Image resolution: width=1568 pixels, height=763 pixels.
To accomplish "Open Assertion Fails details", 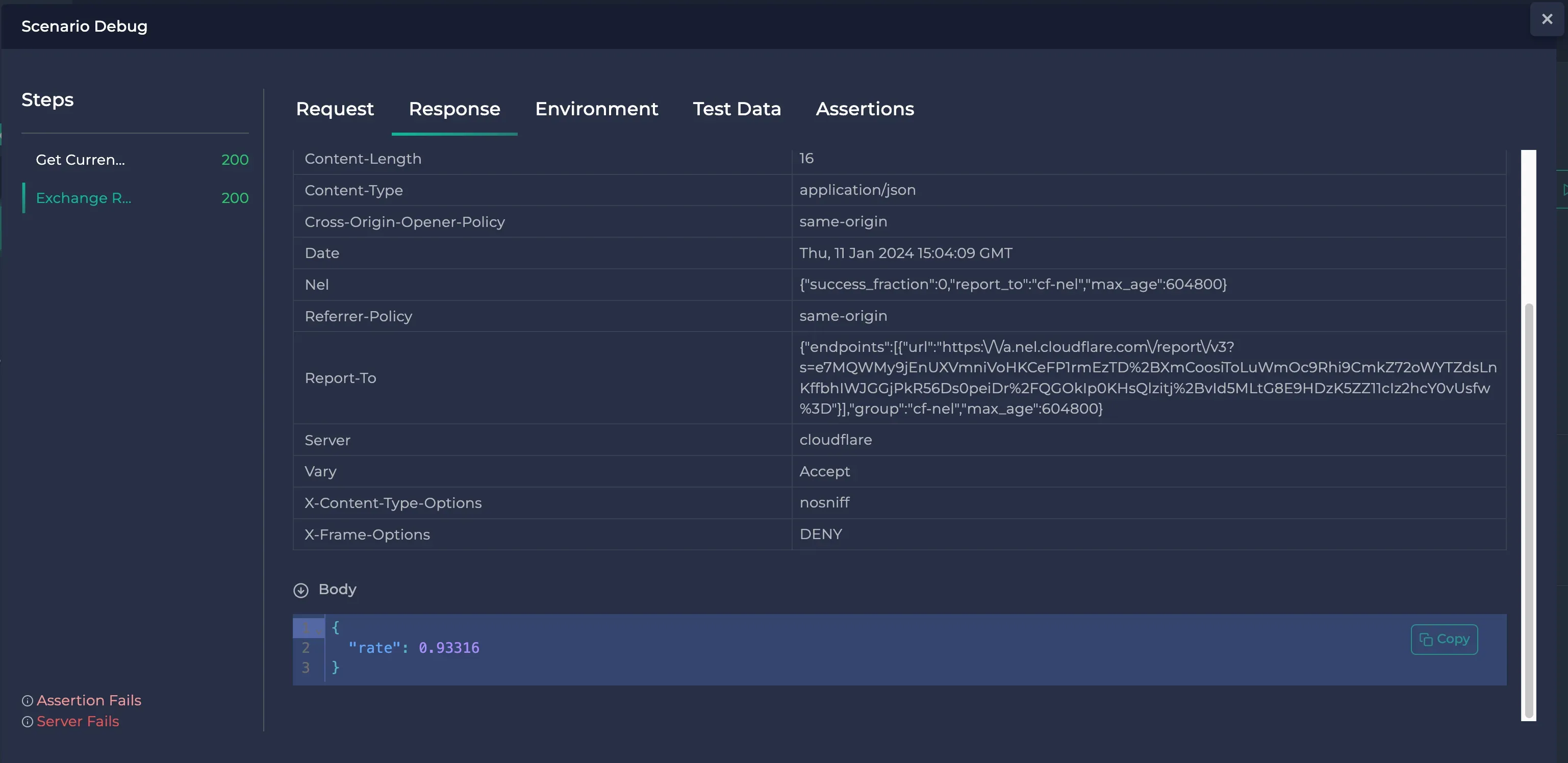I will coord(88,700).
